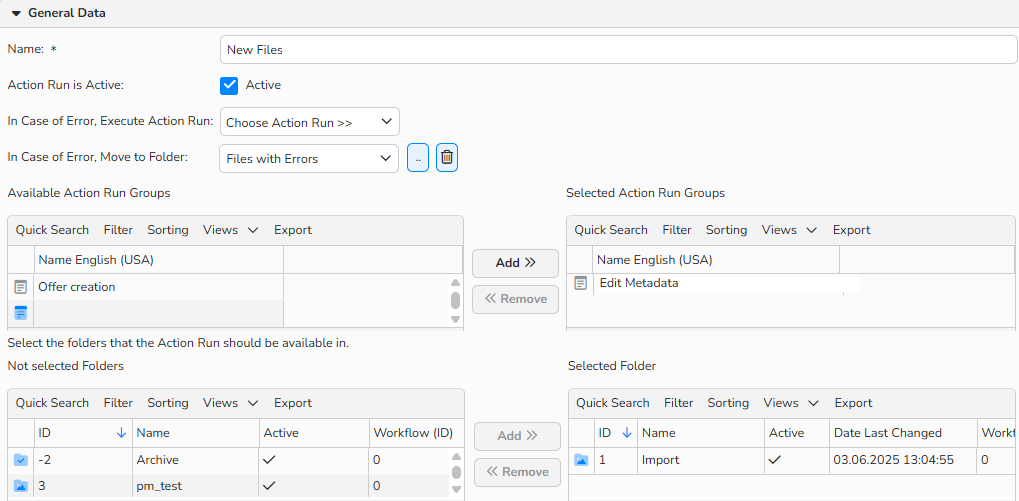The image size is (1019, 501).
Task: Click scroll down arrow in Available Action Run Groups
Action: pyautogui.click(x=456, y=319)
